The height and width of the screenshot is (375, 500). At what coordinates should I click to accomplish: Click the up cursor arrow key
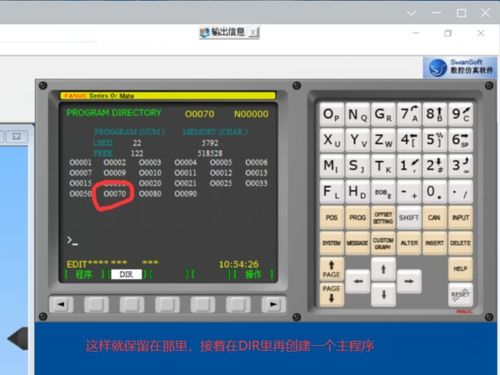coord(383,269)
